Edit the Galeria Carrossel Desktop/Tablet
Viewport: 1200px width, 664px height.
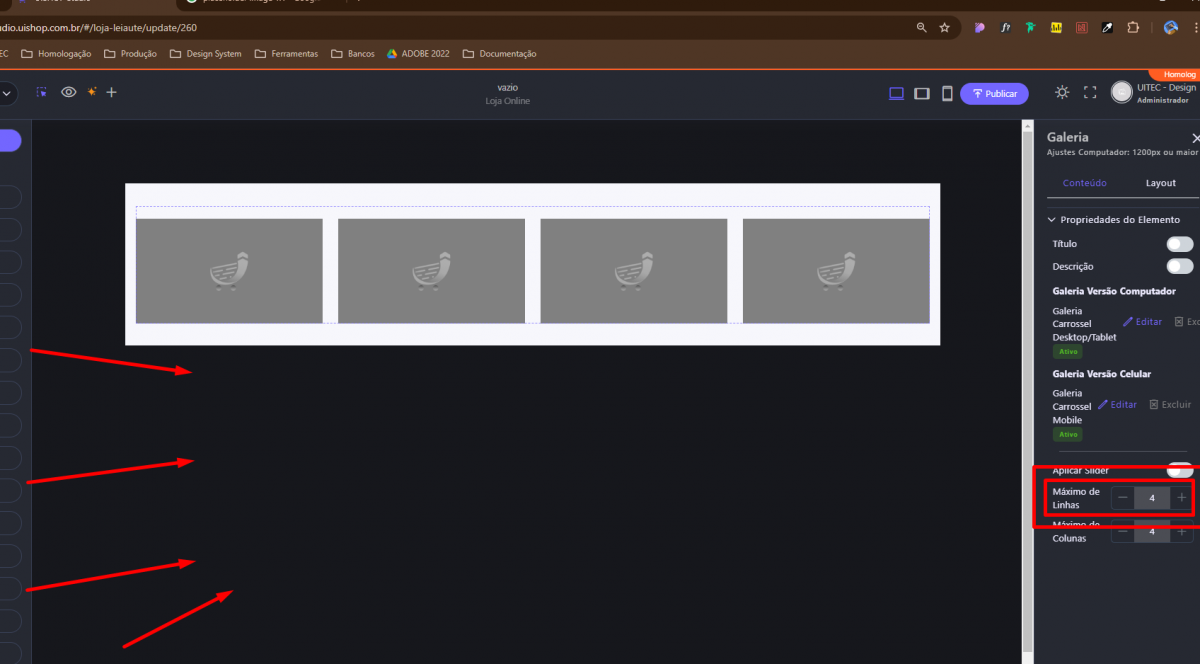point(1142,322)
